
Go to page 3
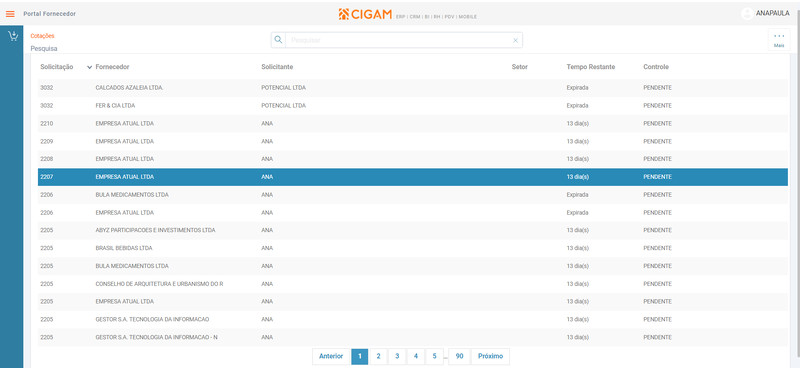coord(397,356)
